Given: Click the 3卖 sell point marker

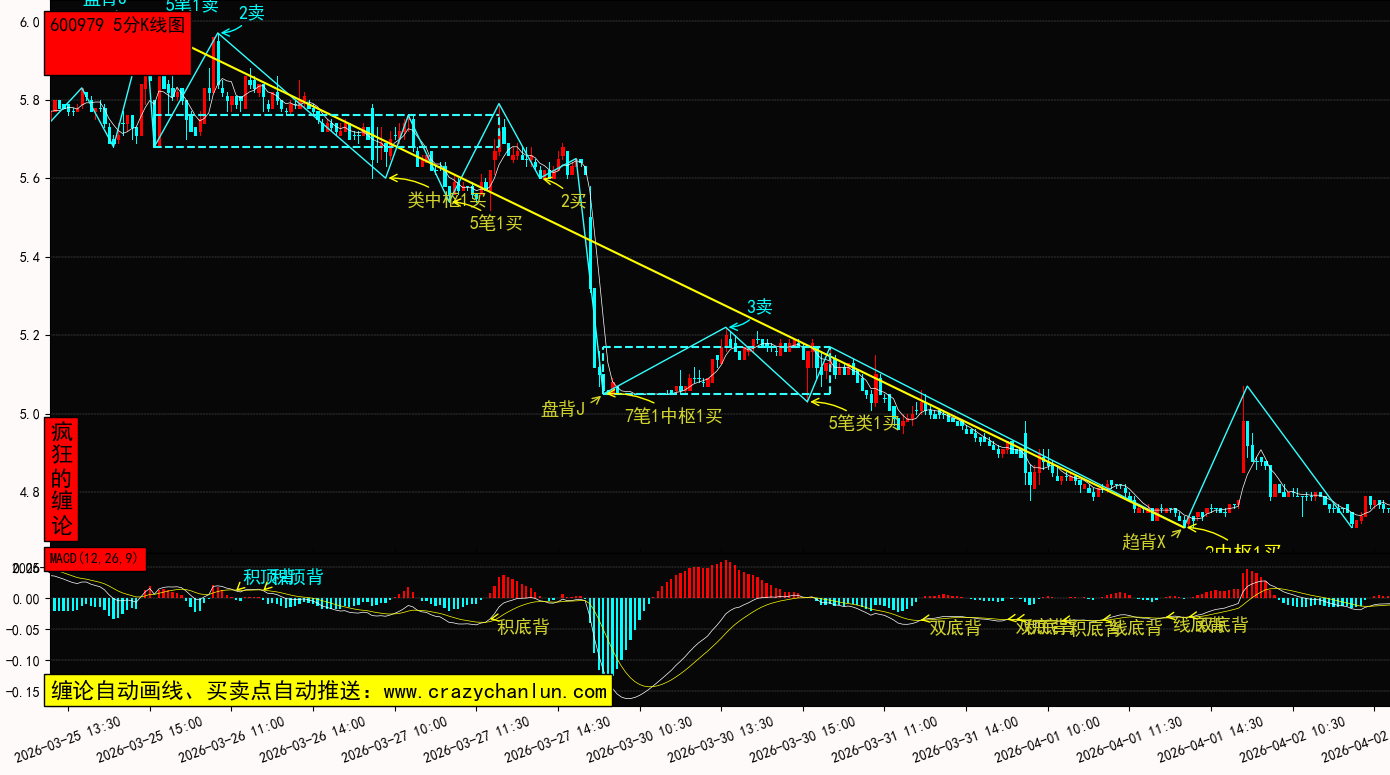Looking at the screenshot, I should (x=759, y=307).
